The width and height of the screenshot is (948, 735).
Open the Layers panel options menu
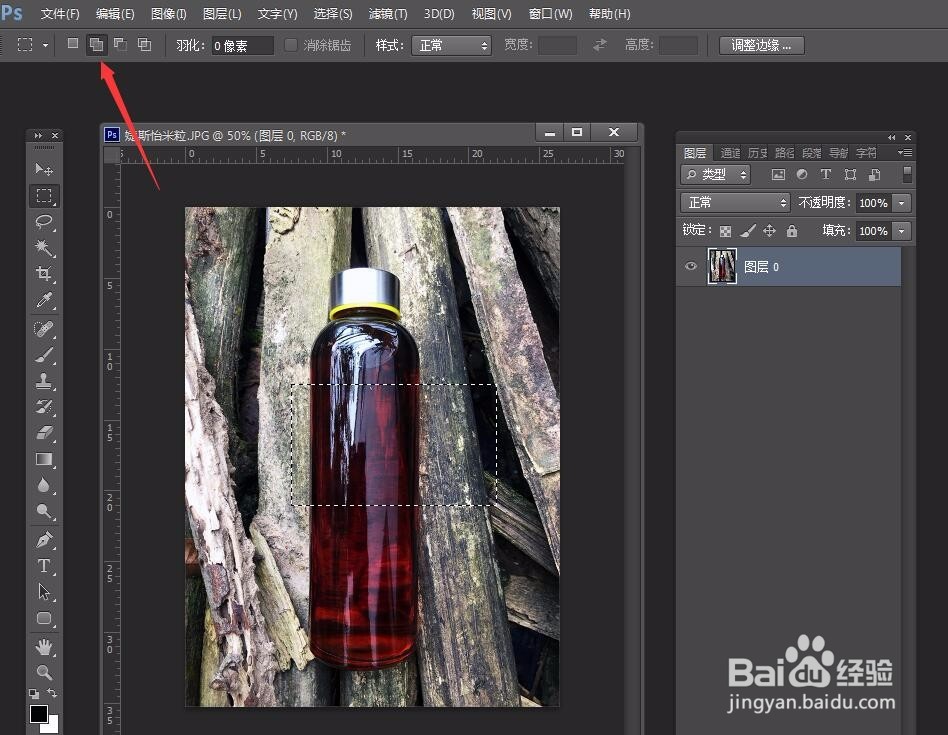[905, 153]
